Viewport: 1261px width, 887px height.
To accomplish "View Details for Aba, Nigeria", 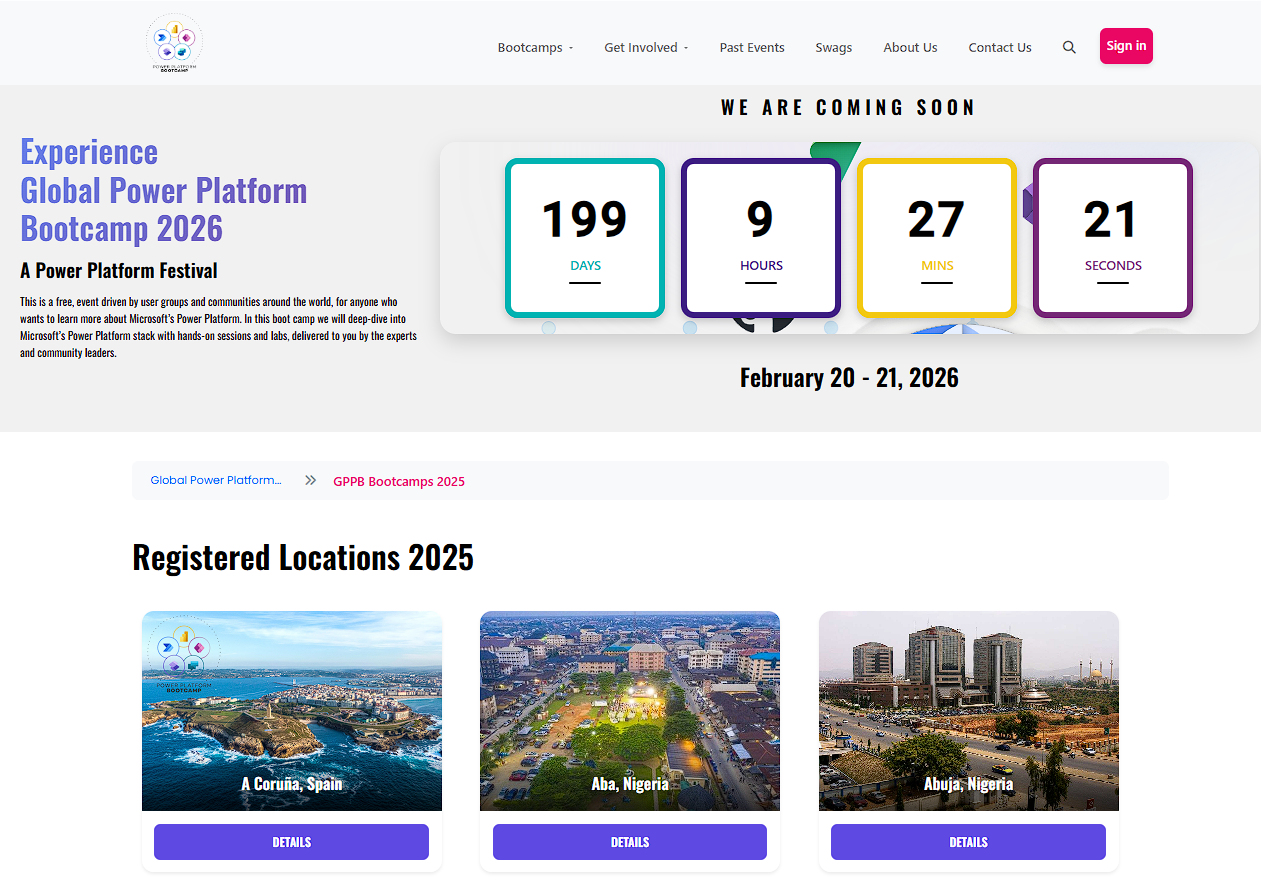I will point(629,842).
